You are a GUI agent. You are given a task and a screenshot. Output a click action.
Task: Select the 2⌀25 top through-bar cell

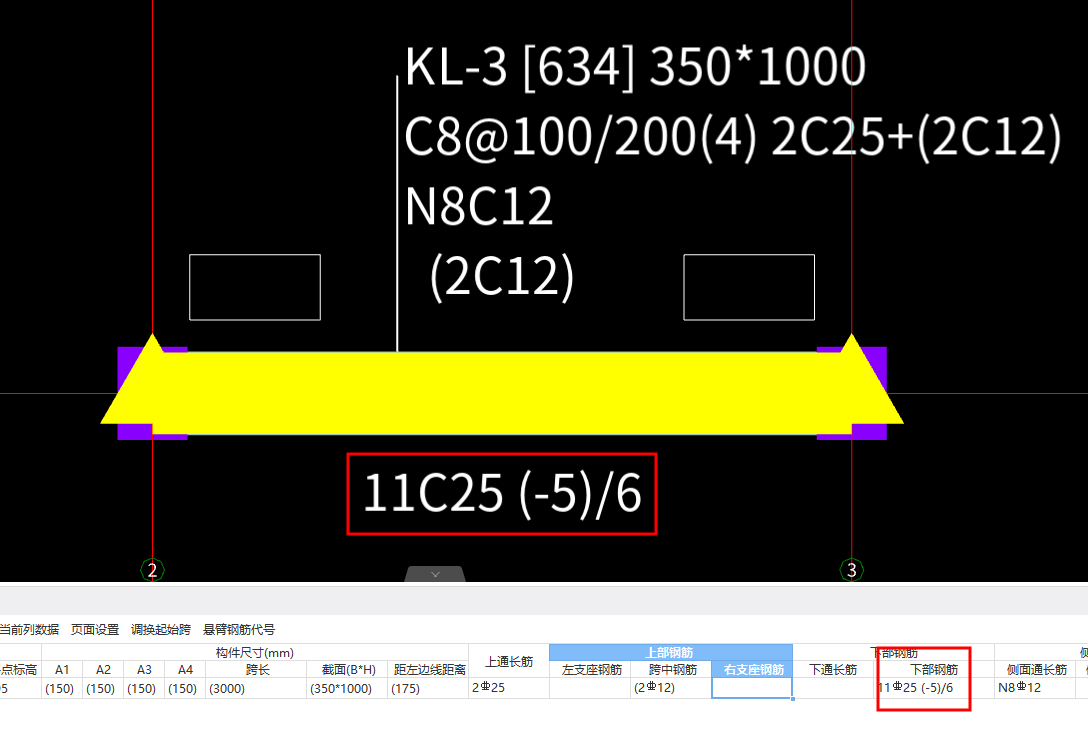[509, 688]
